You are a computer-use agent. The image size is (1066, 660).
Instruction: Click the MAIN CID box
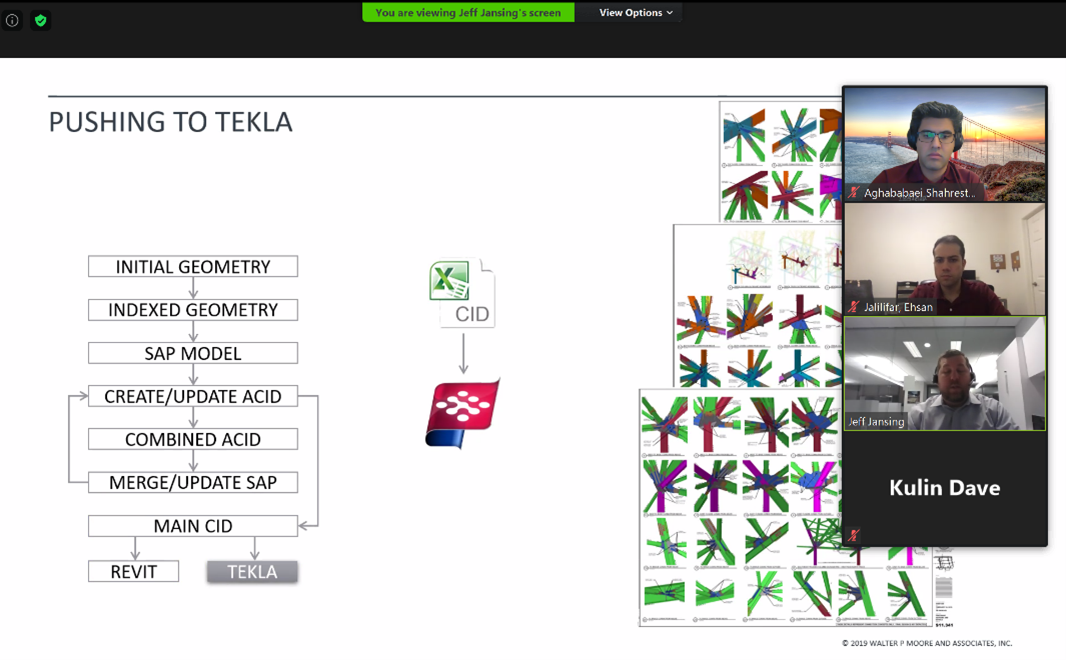click(x=193, y=526)
